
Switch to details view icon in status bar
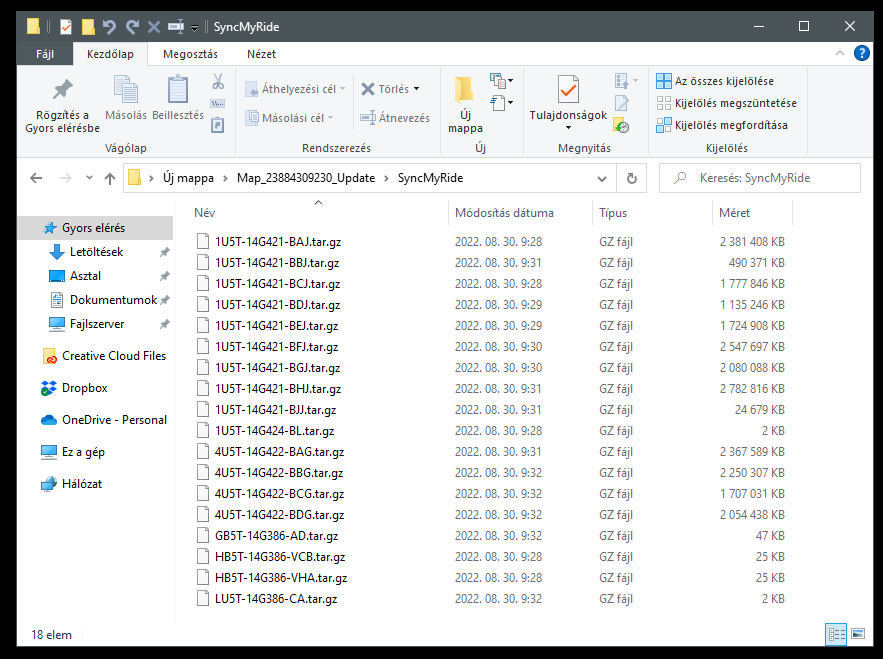(836, 635)
